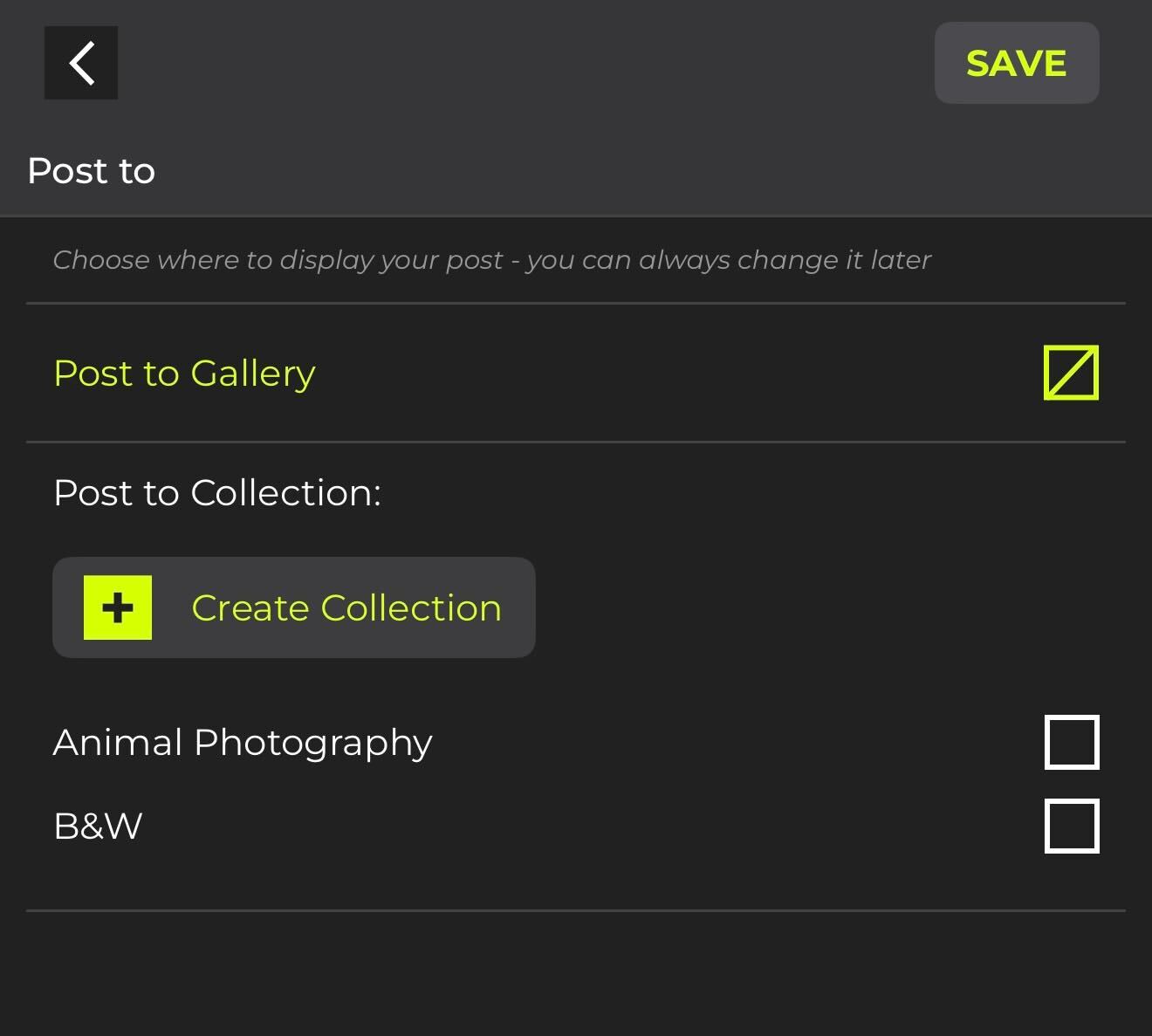Click the Post to Collection heading
The width and height of the screenshot is (1152, 1036).
[217, 493]
